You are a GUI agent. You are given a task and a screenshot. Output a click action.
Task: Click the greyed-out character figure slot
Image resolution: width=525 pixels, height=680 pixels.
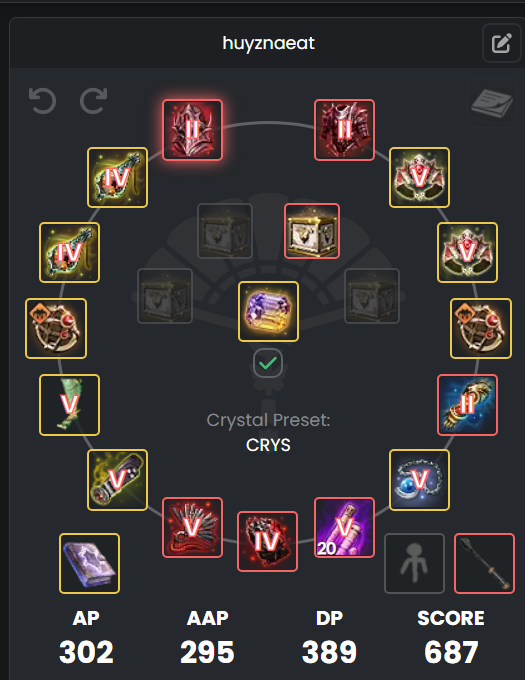414,563
